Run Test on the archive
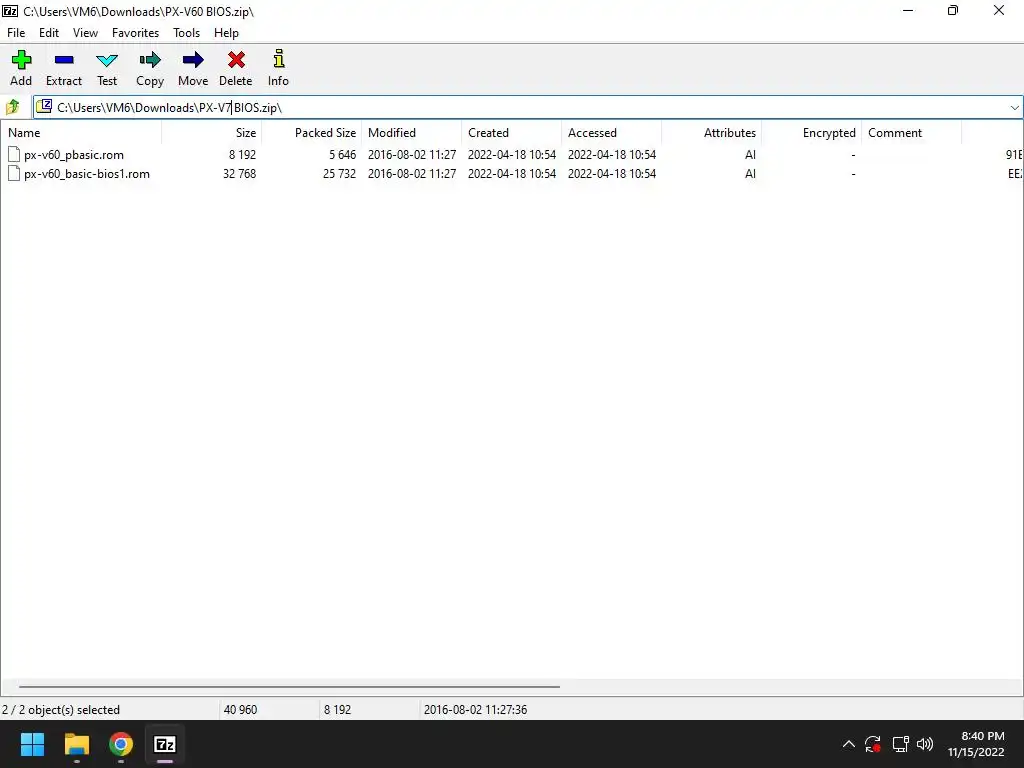Image resolution: width=1024 pixels, height=768 pixels. (107, 61)
